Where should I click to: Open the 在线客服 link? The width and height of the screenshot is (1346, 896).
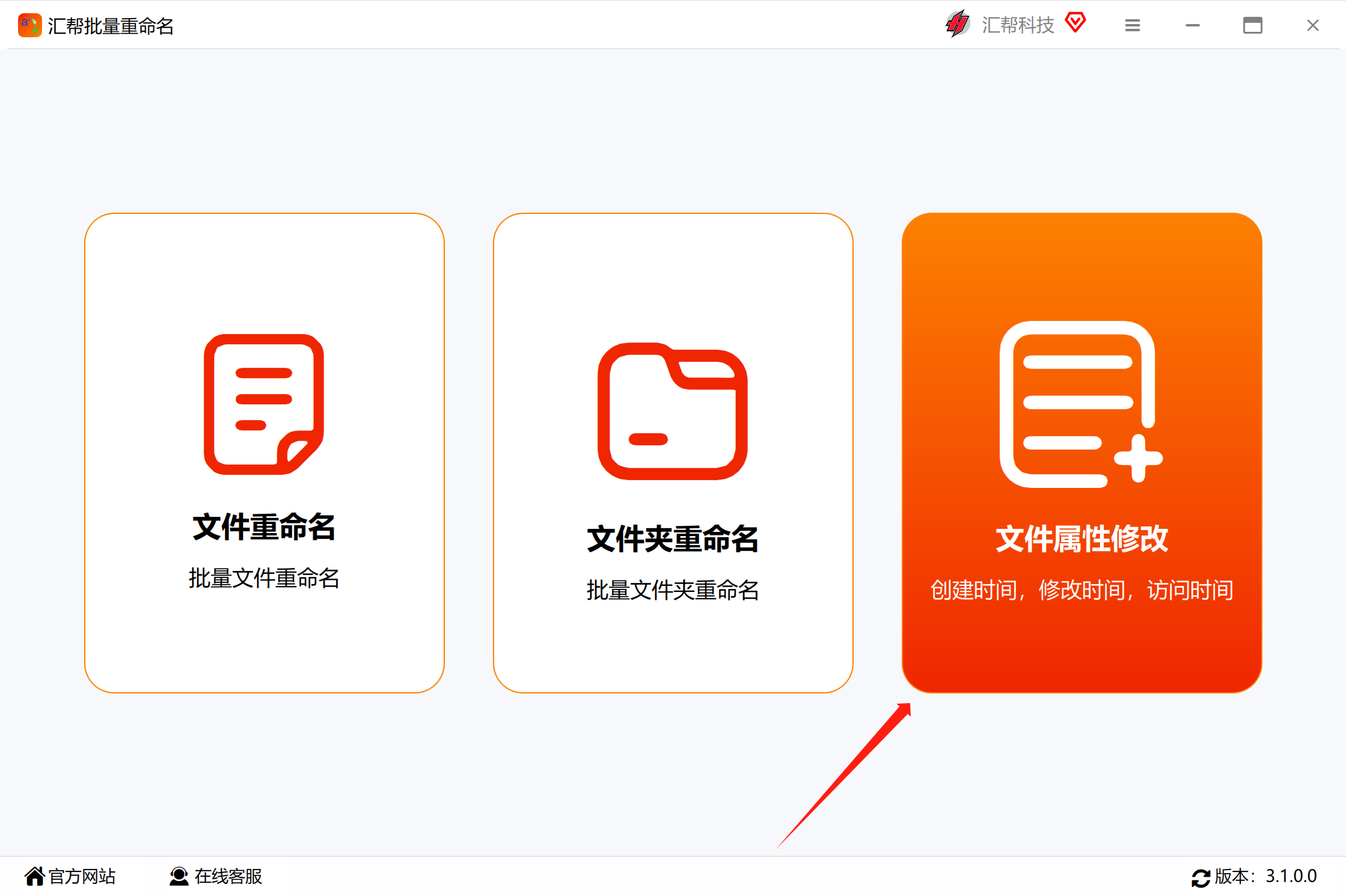pos(228,876)
